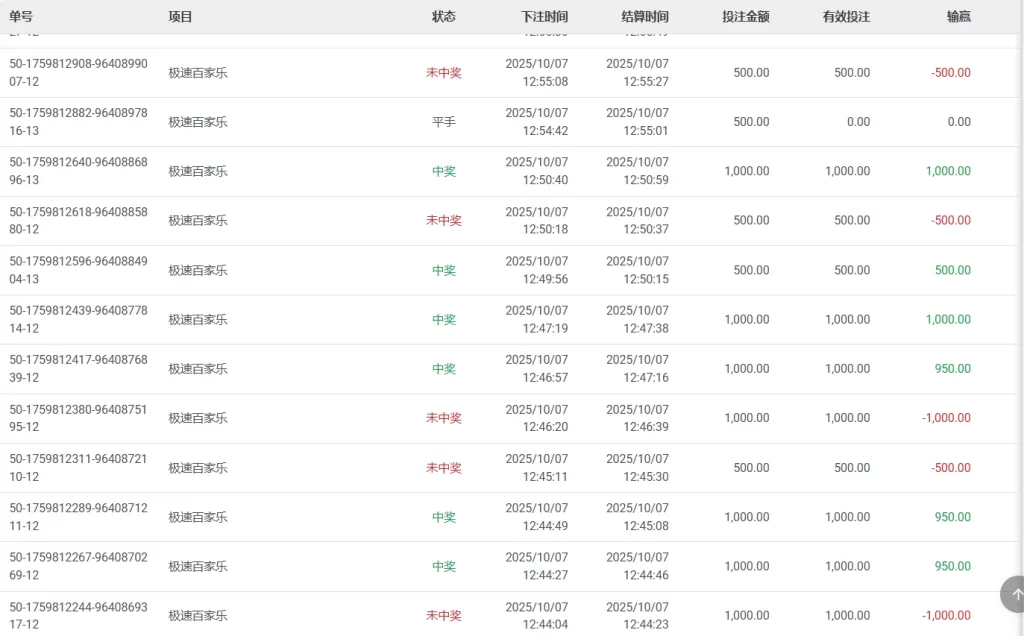Select the 投注金额 column header

745,17
